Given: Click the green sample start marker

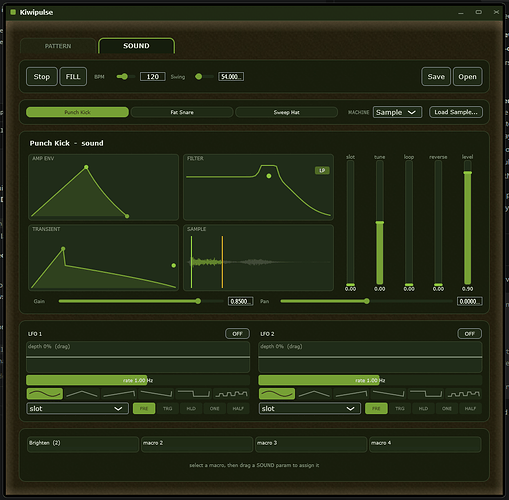Looking at the screenshot, I should tap(191, 262).
